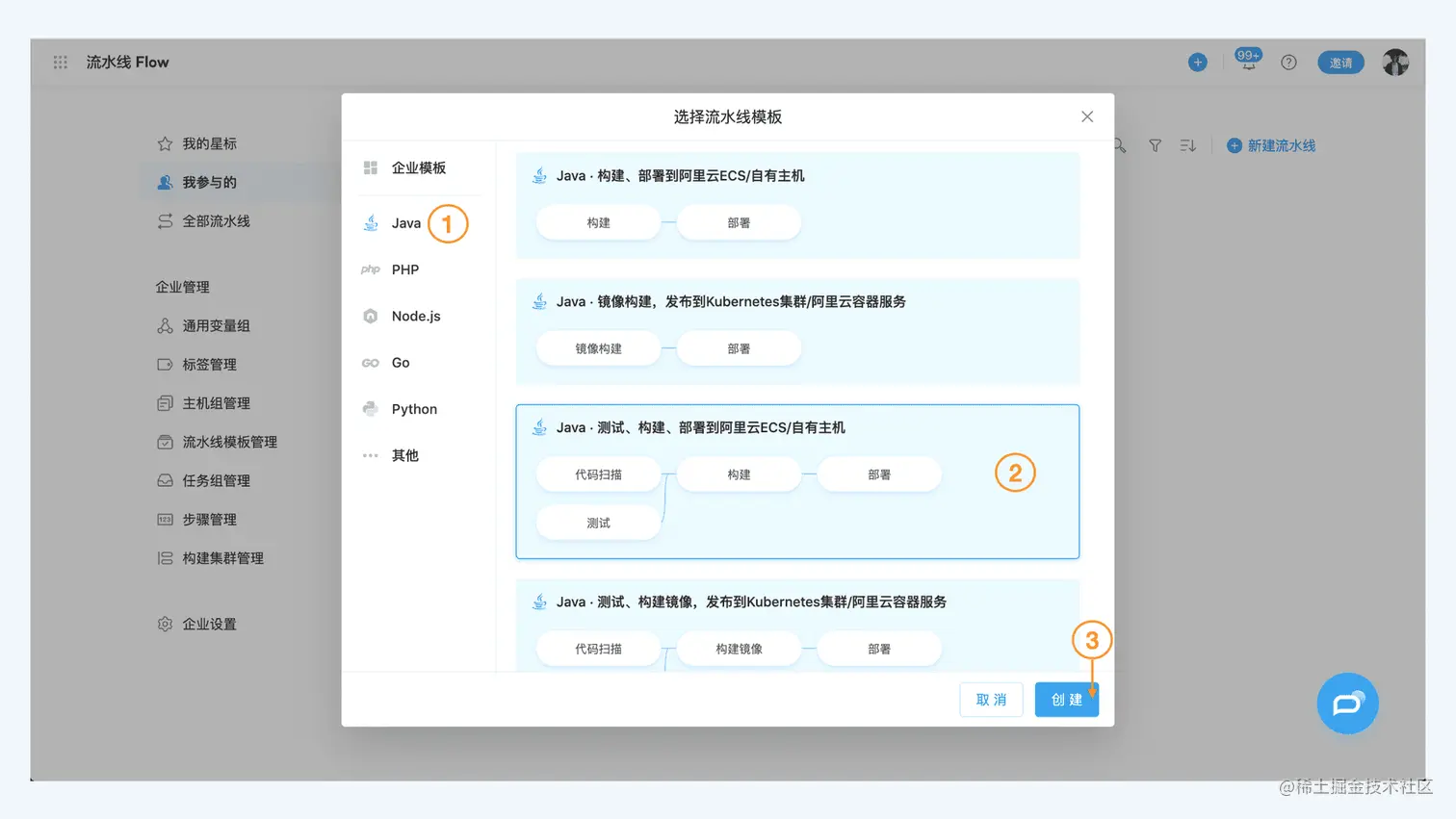Choose template Java · 镜像构建，发布到Kubernetes集群
Screen dimensions: 1456x819
797,331
